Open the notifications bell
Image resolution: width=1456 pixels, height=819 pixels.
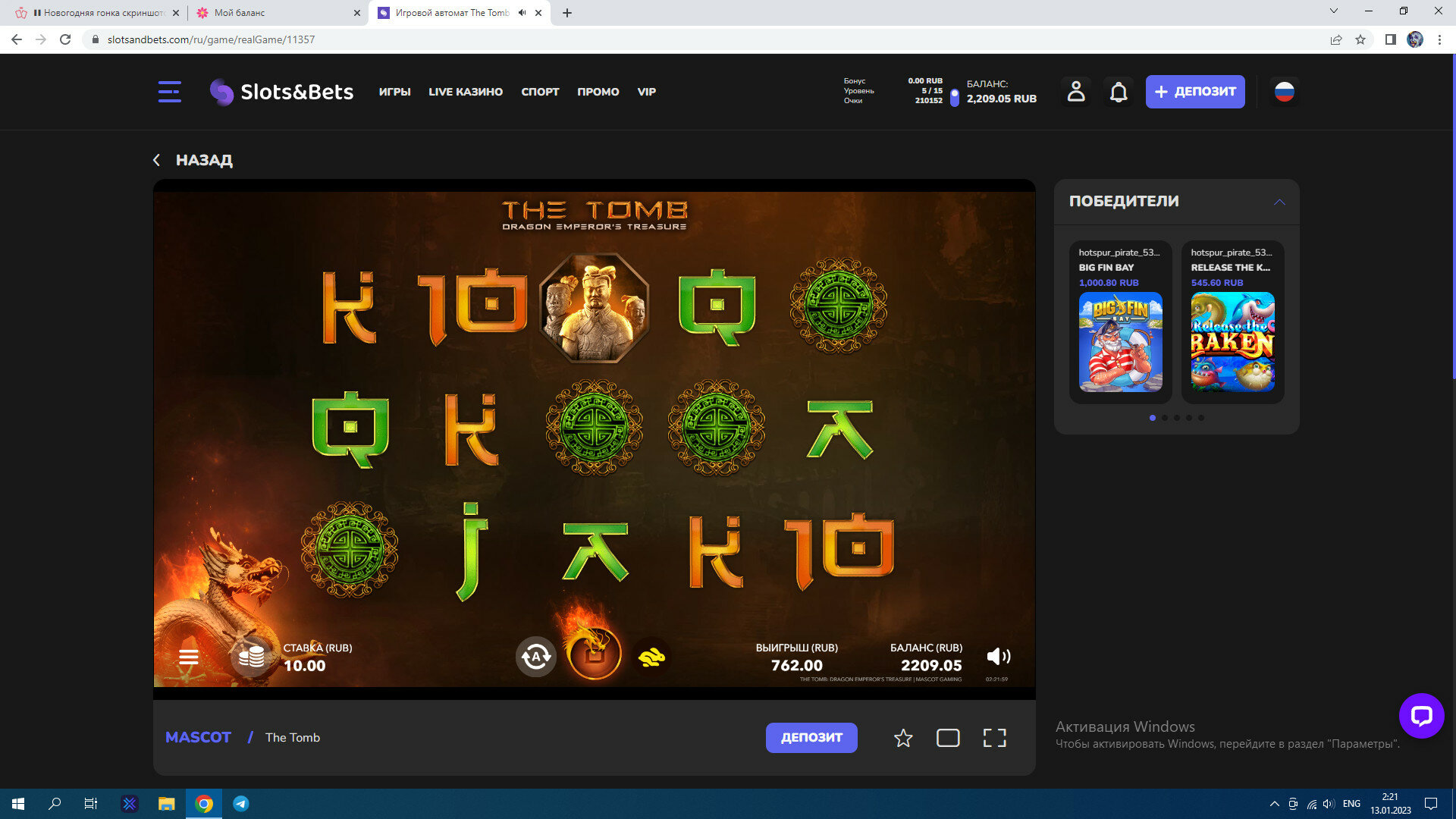click(x=1119, y=92)
